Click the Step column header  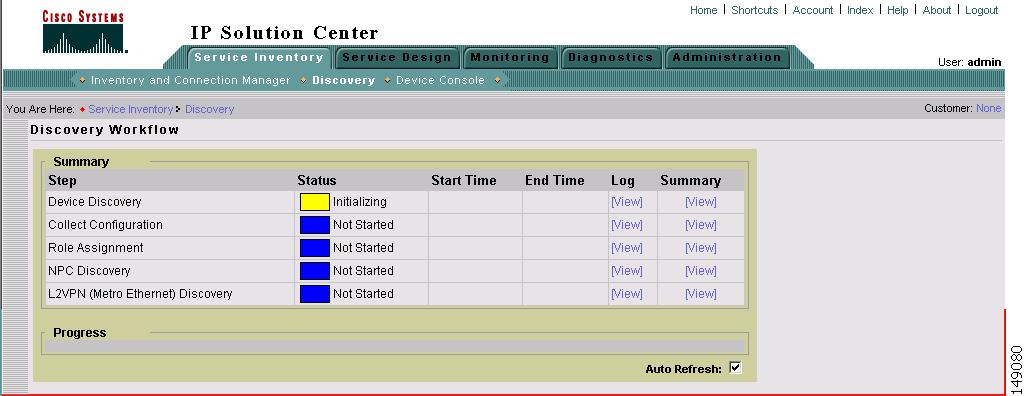point(63,181)
